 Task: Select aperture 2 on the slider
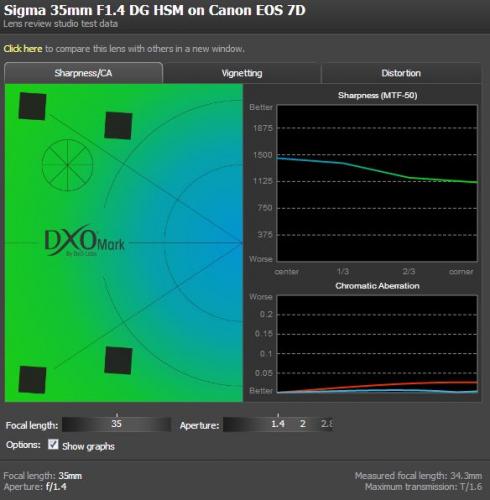[x=303, y=424]
